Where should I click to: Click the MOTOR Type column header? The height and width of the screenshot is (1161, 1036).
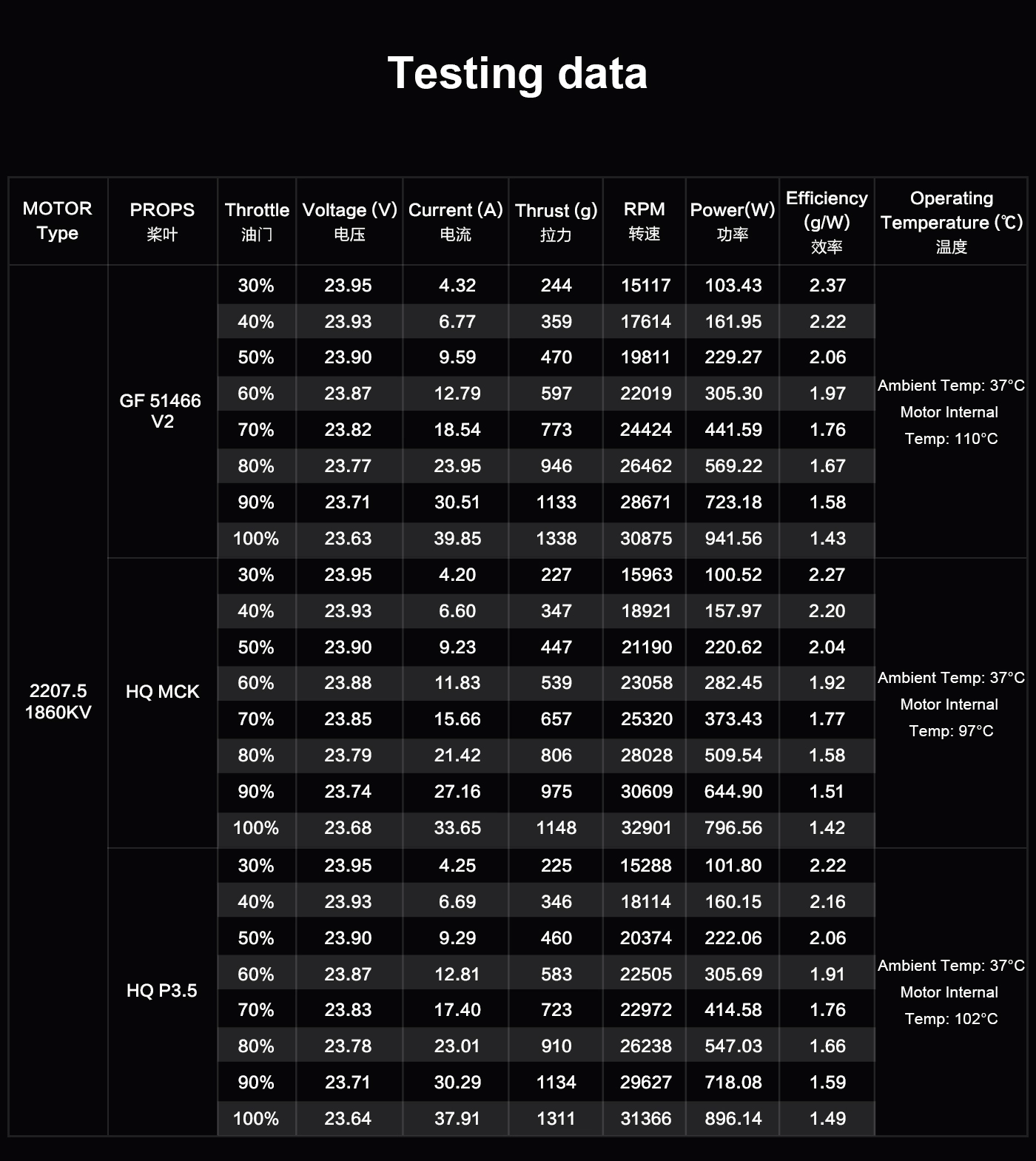(58, 221)
